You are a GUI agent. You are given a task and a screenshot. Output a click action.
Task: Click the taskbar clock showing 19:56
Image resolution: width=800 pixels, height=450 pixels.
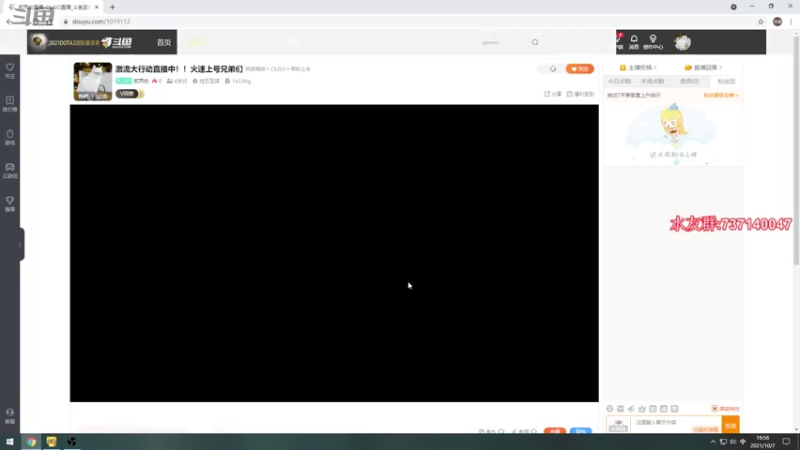coord(763,442)
